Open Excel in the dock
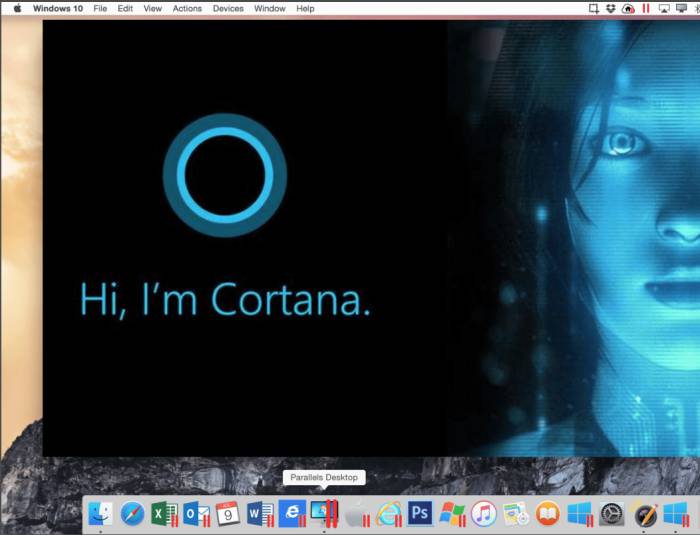700x535 pixels. coord(165,514)
